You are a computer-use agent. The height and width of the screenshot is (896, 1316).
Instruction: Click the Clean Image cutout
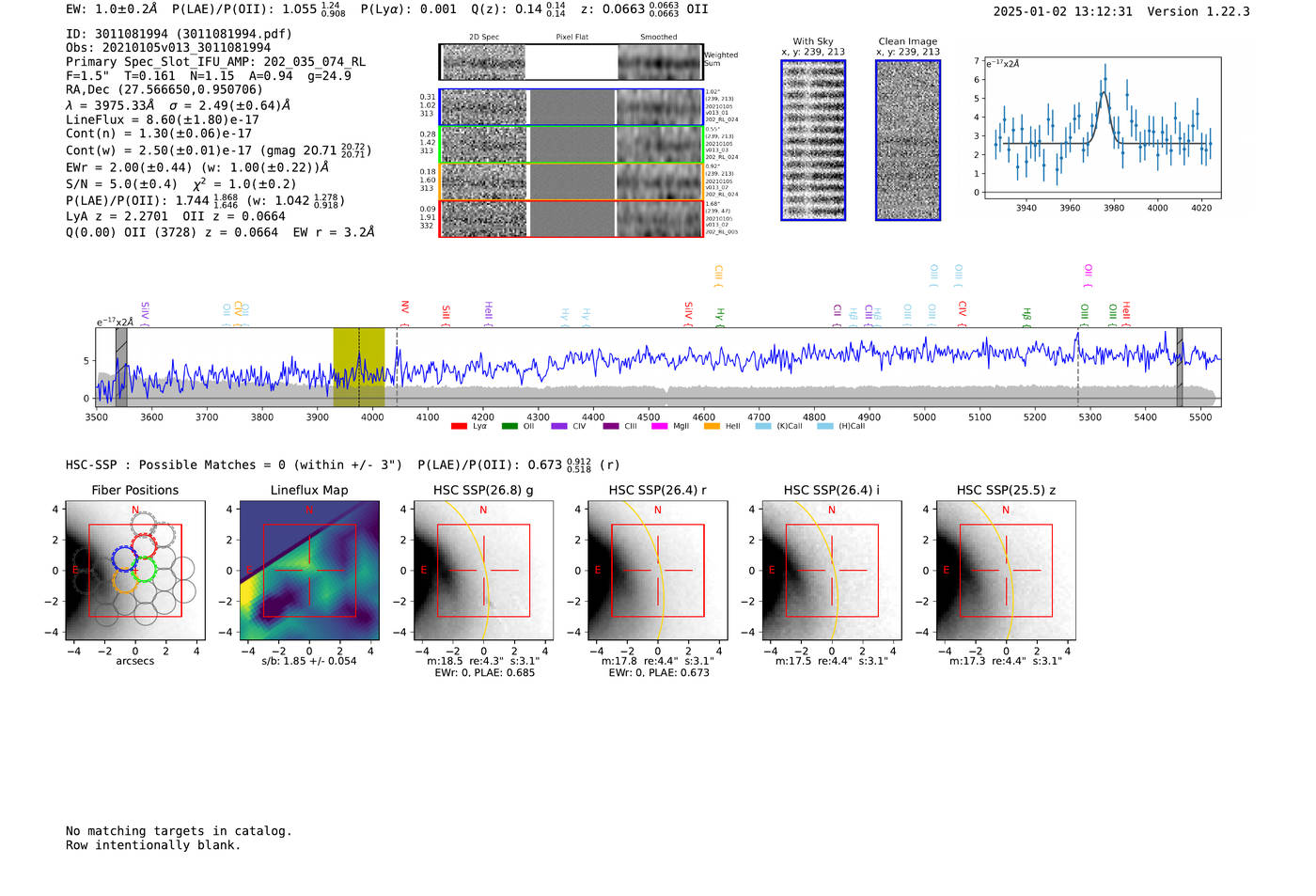click(x=908, y=140)
